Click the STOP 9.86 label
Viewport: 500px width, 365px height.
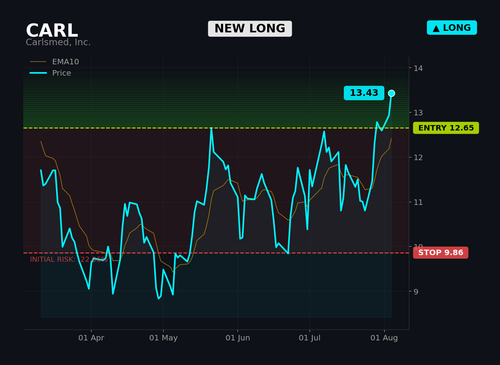pyautogui.click(x=441, y=253)
